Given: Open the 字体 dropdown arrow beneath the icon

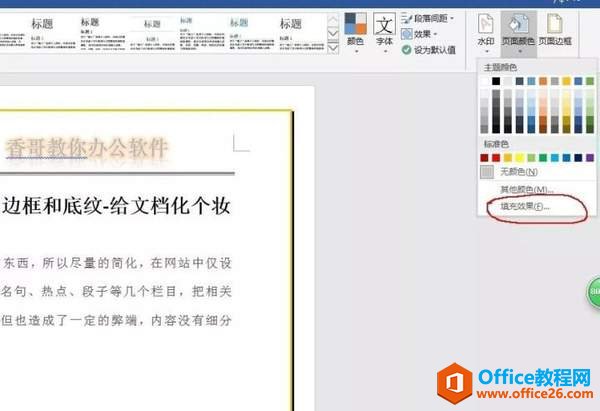Looking at the screenshot, I should (385, 51).
